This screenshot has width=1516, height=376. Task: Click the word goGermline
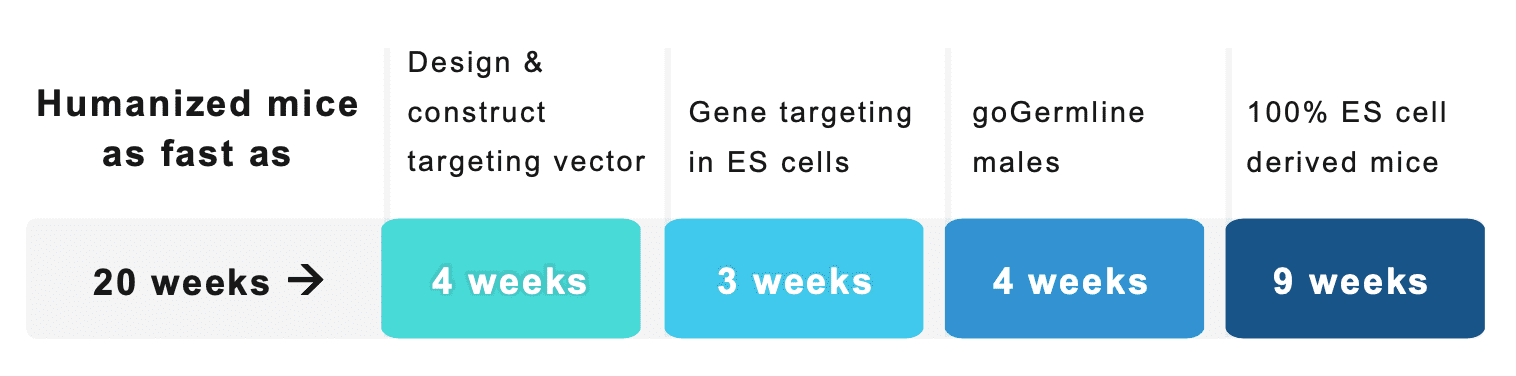(1058, 113)
